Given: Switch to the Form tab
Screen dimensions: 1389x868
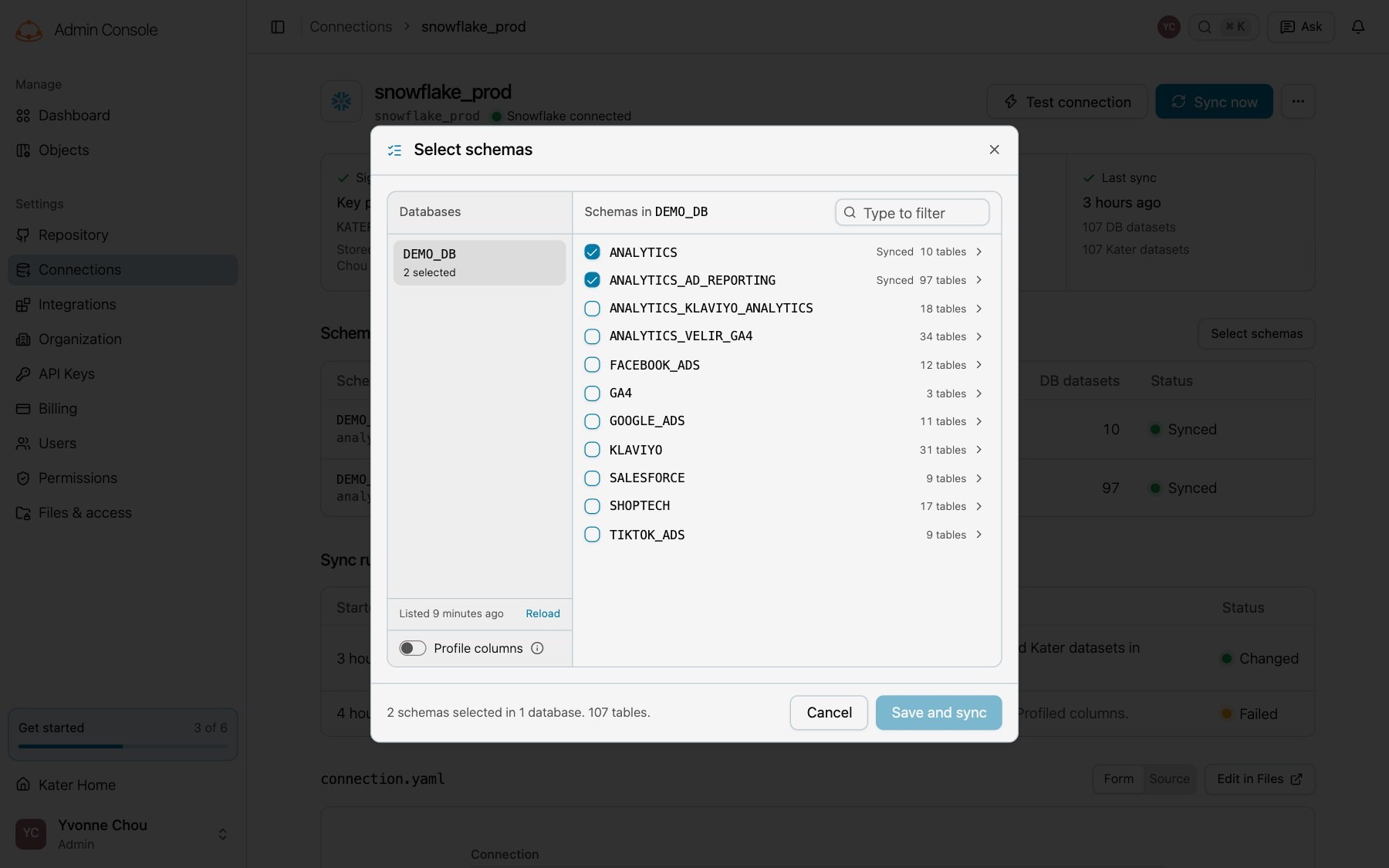Looking at the screenshot, I should point(1118,779).
